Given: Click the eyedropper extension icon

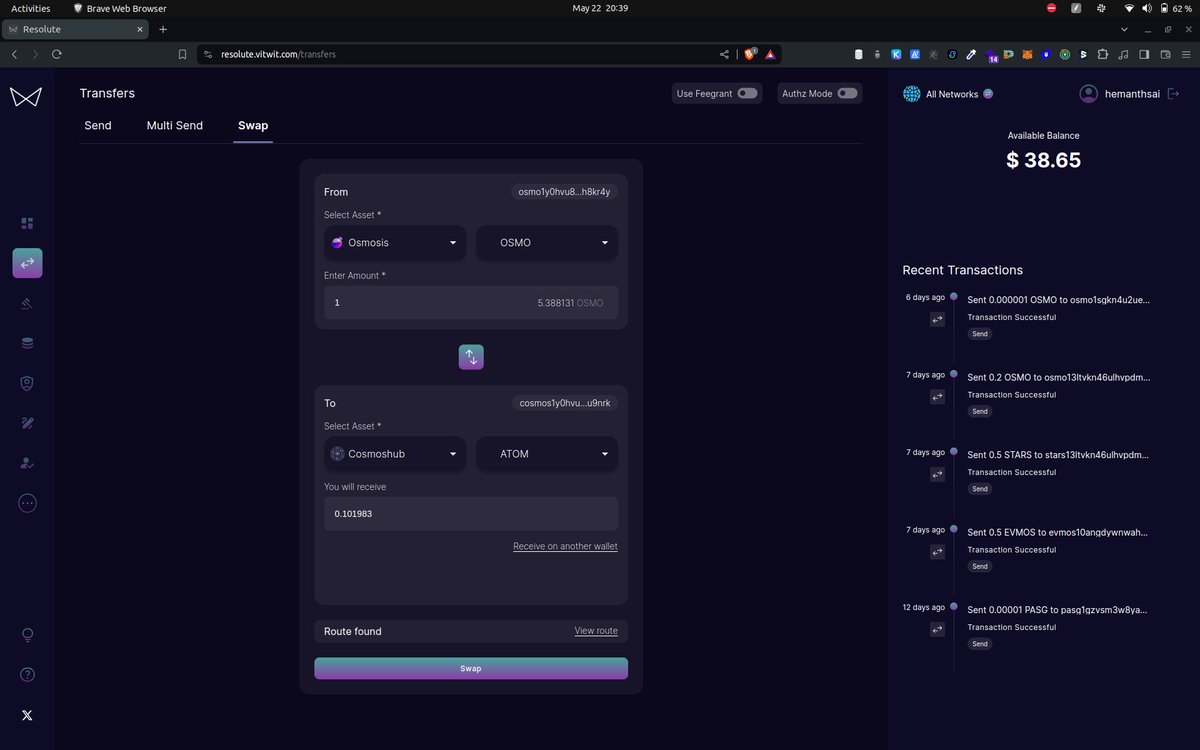Looking at the screenshot, I should (x=971, y=54).
